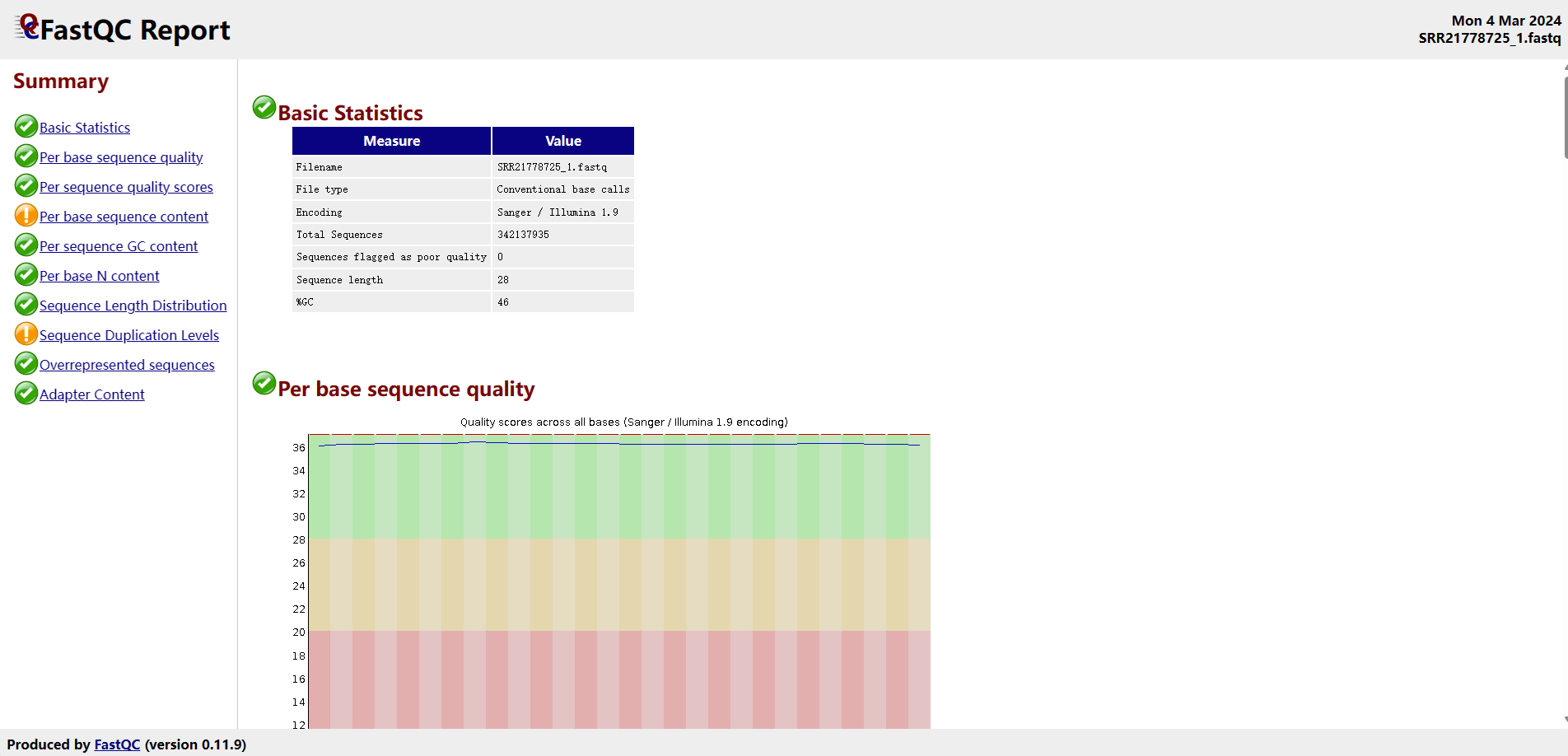Viewport: 1568px width, 756px height.
Task: Click pass icon beside Per sequence GC content
Action: pos(26,245)
